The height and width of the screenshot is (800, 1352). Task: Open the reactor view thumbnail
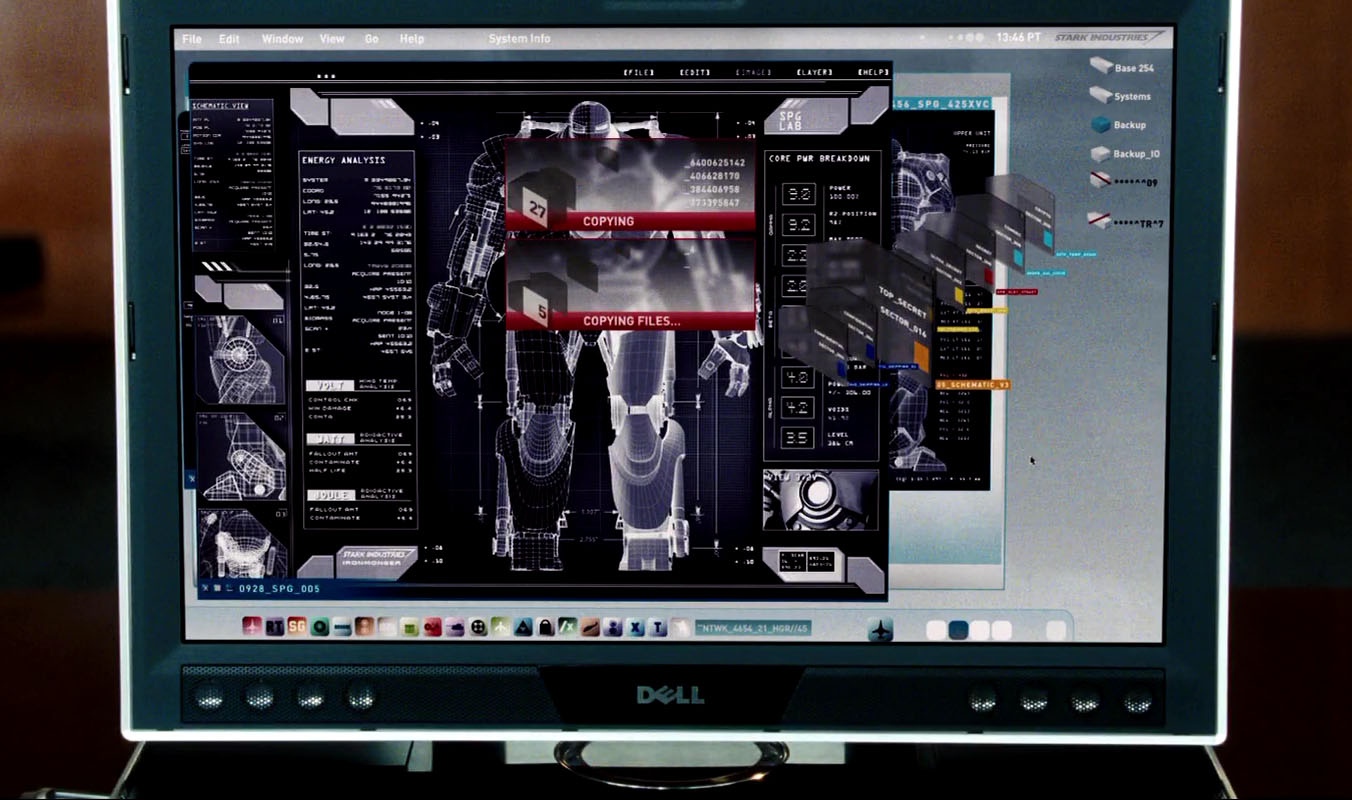click(820, 500)
